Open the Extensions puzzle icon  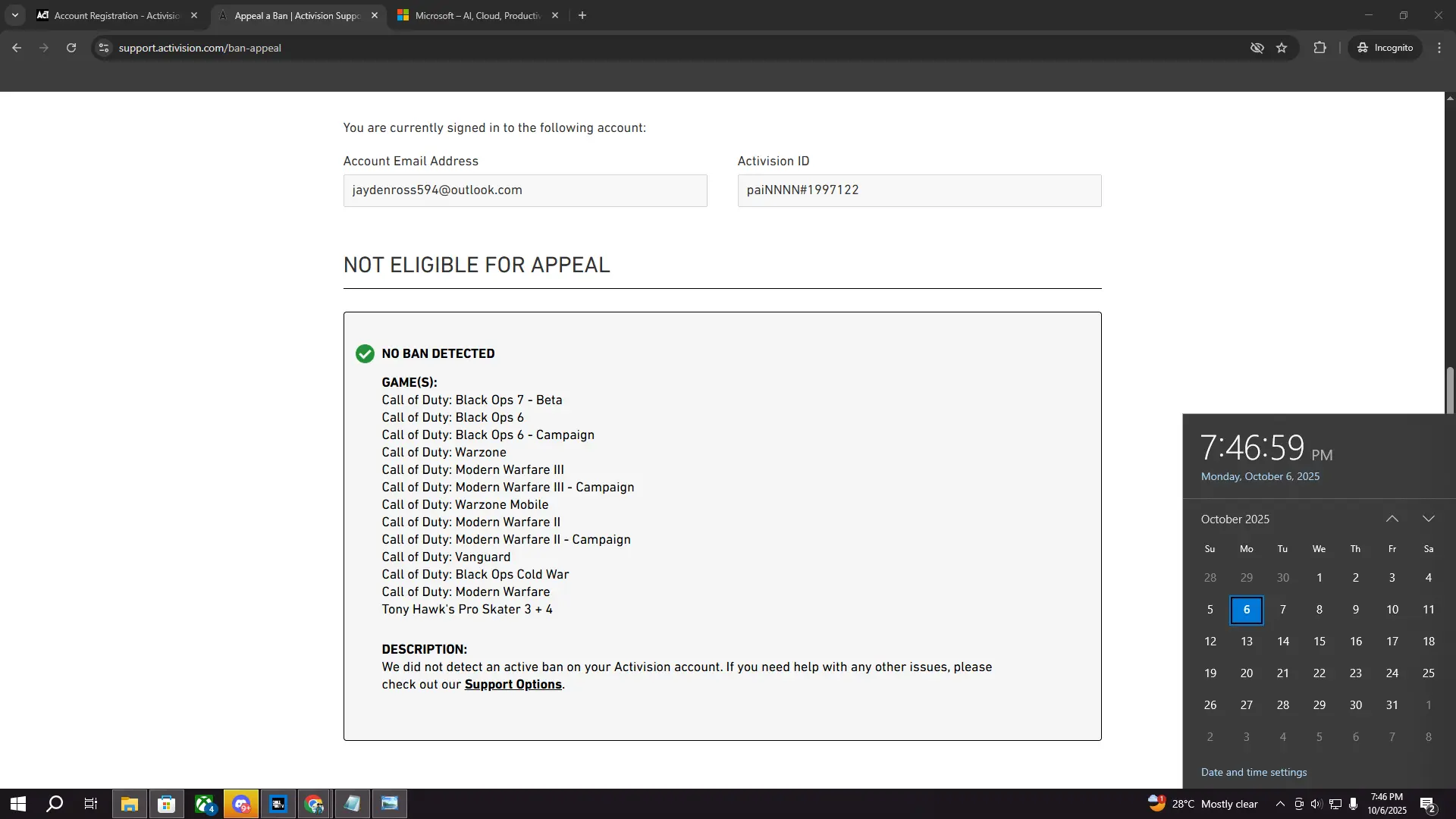[1319, 48]
